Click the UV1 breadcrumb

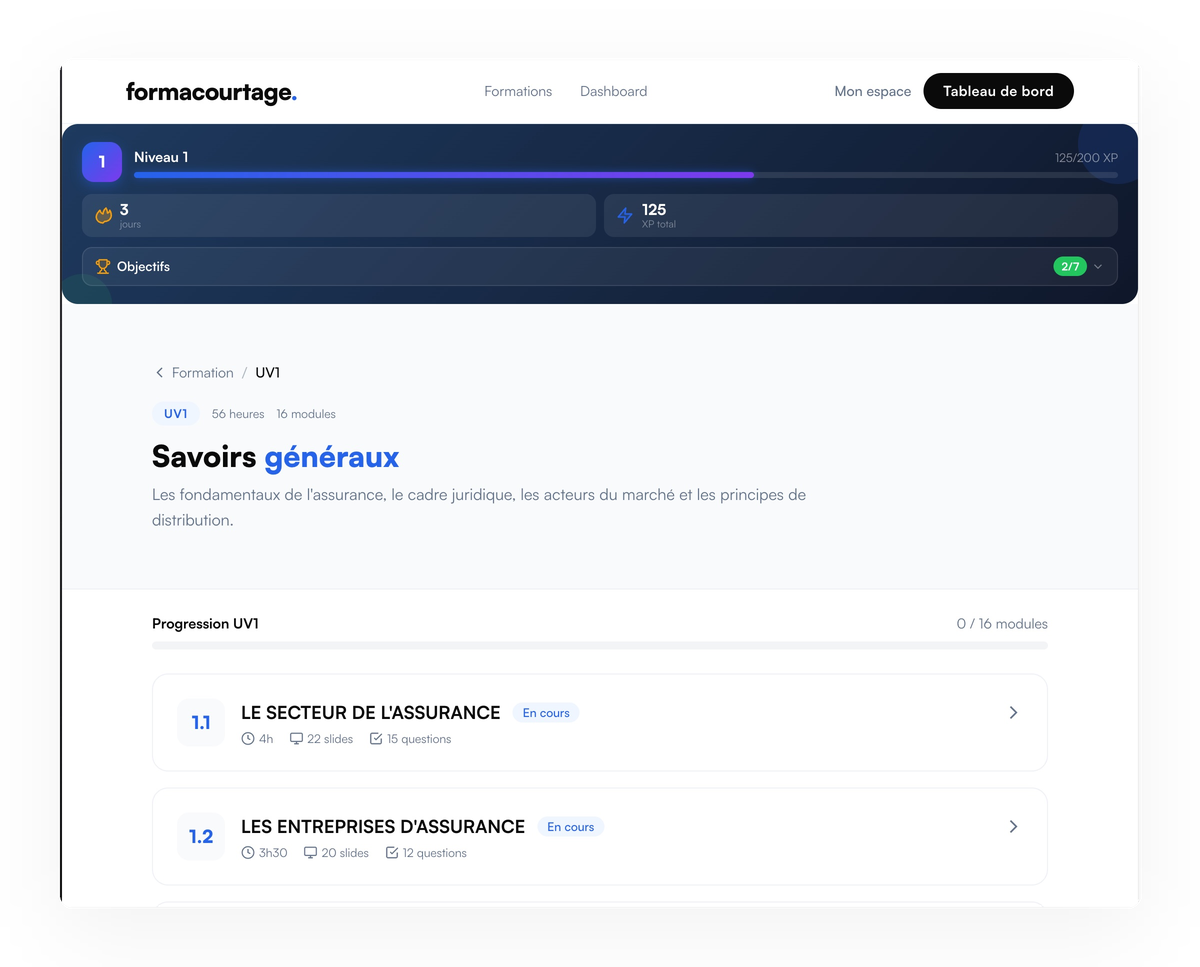point(268,373)
